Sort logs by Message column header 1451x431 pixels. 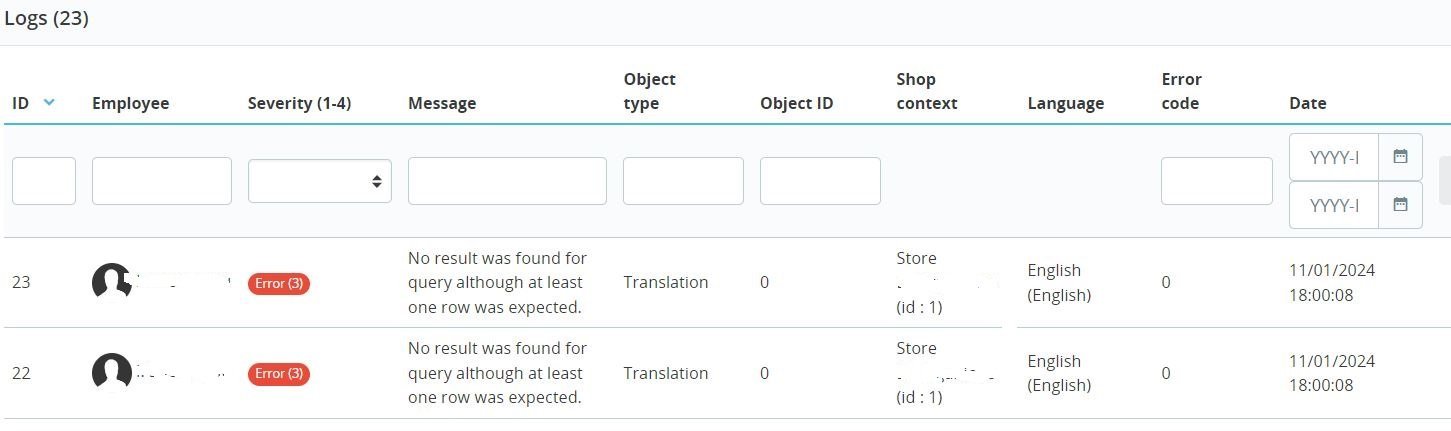[x=442, y=103]
